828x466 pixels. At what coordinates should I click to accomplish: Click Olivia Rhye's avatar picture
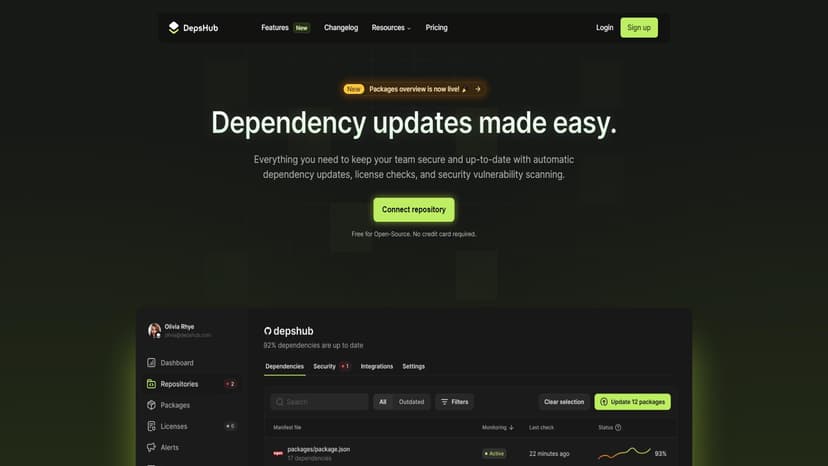pyautogui.click(x=154, y=330)
